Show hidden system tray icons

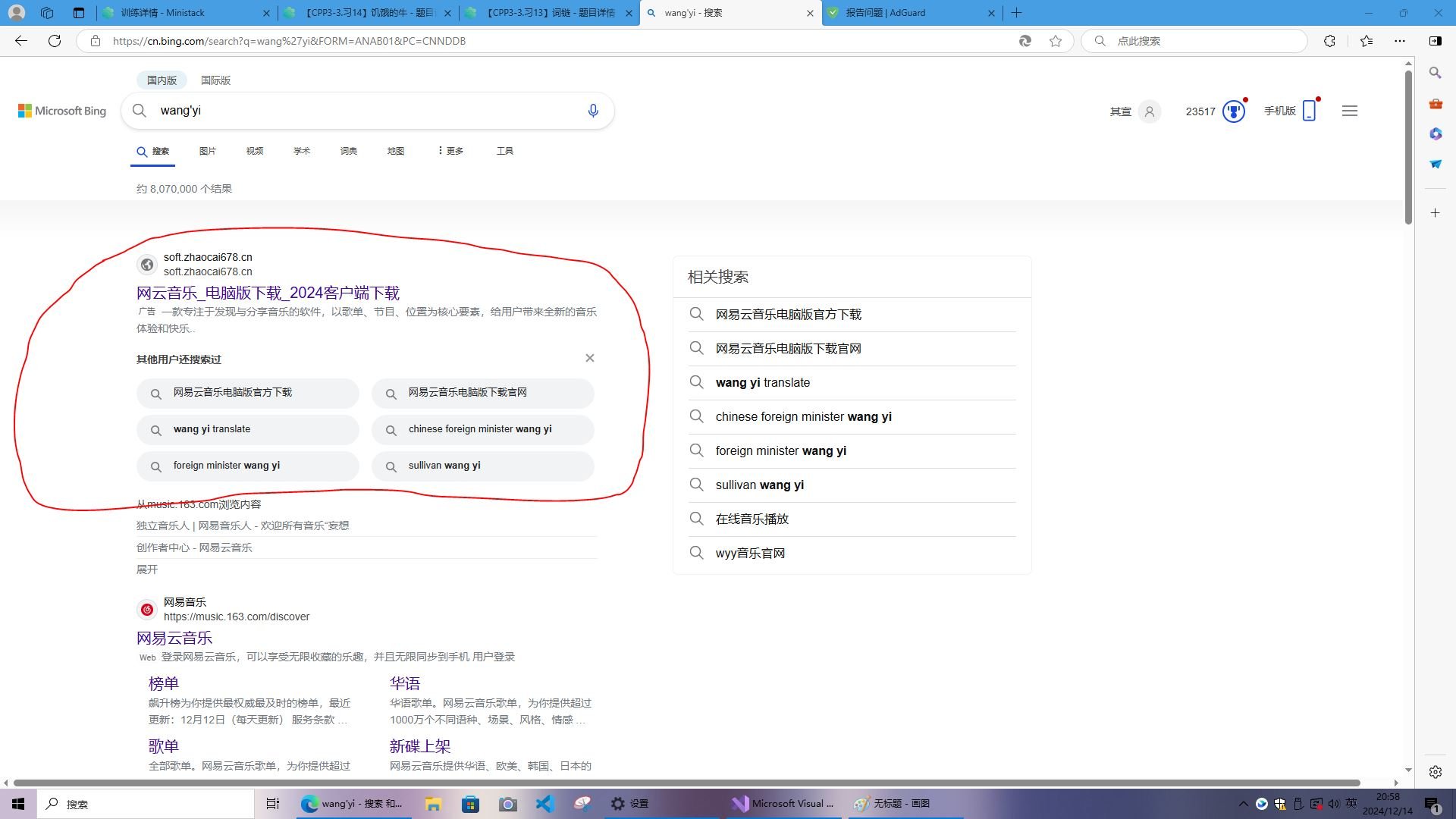point(1243,804)
